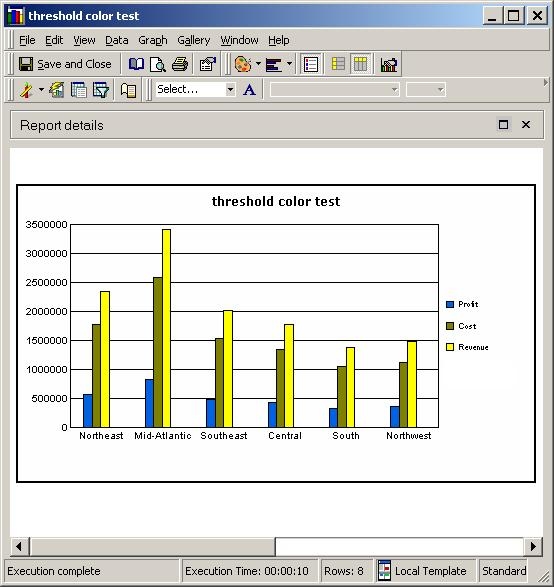
Task: Click the blue letter A font icon
Action: [x=249, y=90]
